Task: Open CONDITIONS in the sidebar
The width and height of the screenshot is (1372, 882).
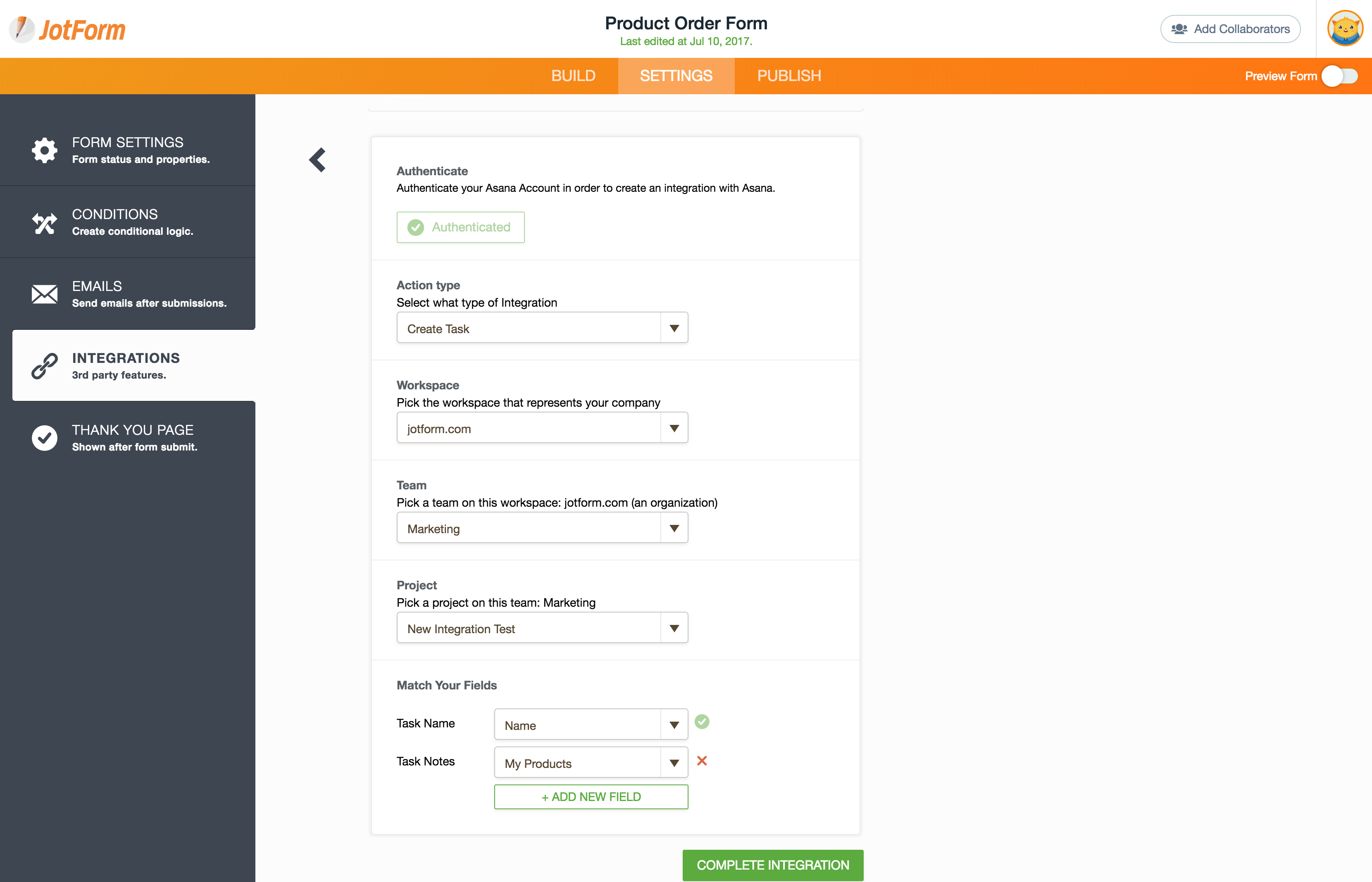Action: (x=128, y=222)
